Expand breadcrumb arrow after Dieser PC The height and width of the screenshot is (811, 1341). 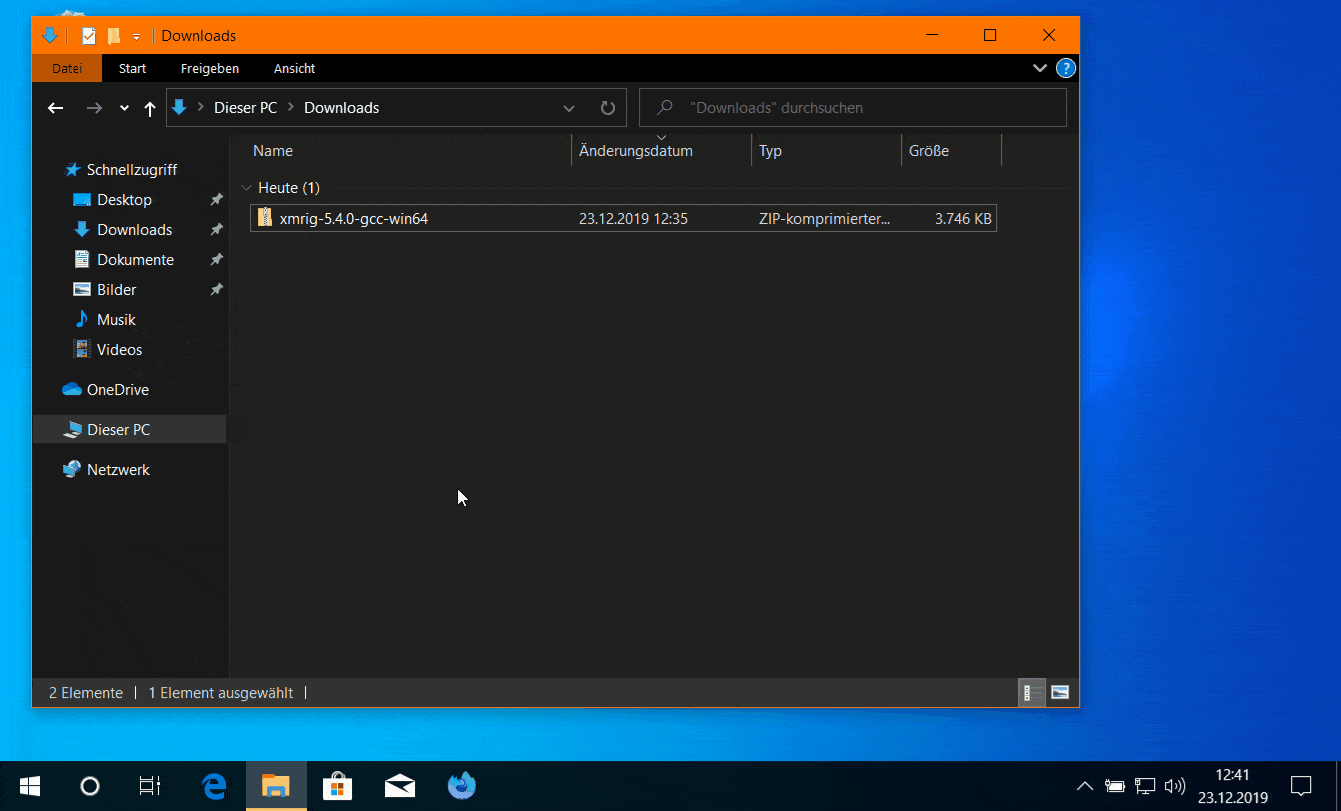coord(290,108)
